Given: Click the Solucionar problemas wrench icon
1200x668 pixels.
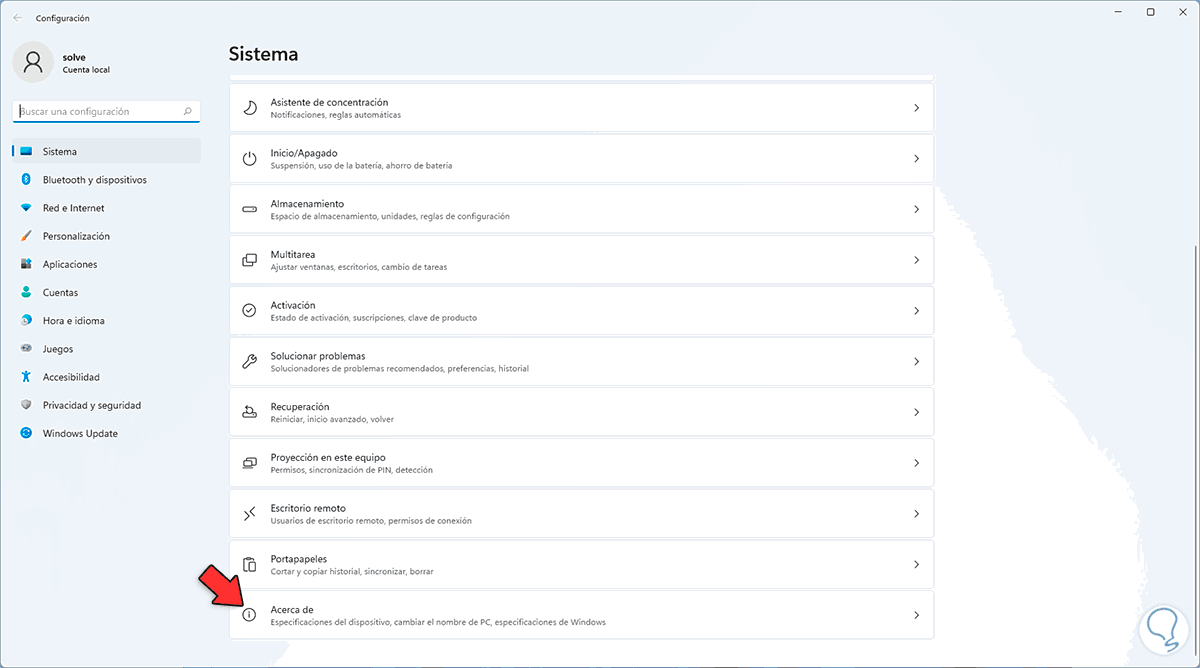Looking at the screenshot, I should [250, 361].
